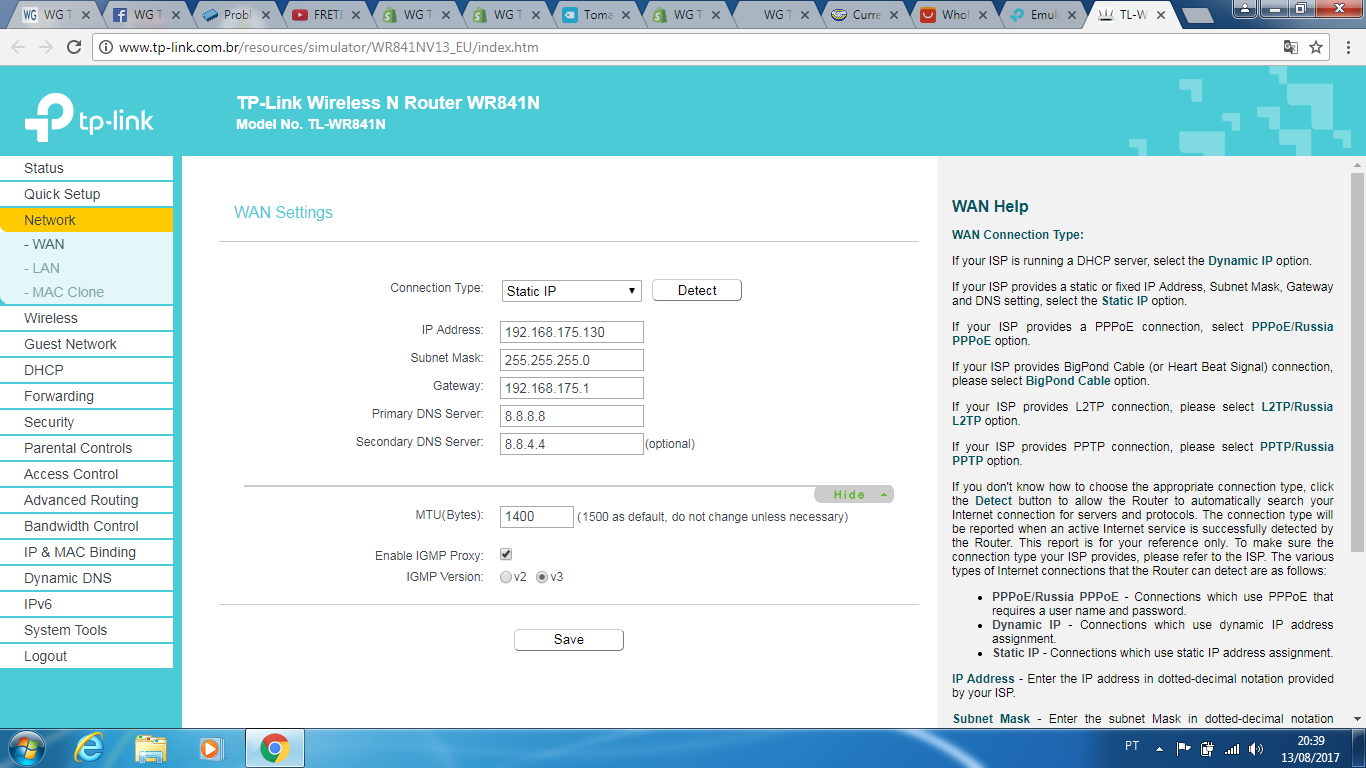
Task: Click the site info icon before URL
Action: (106, 47)
